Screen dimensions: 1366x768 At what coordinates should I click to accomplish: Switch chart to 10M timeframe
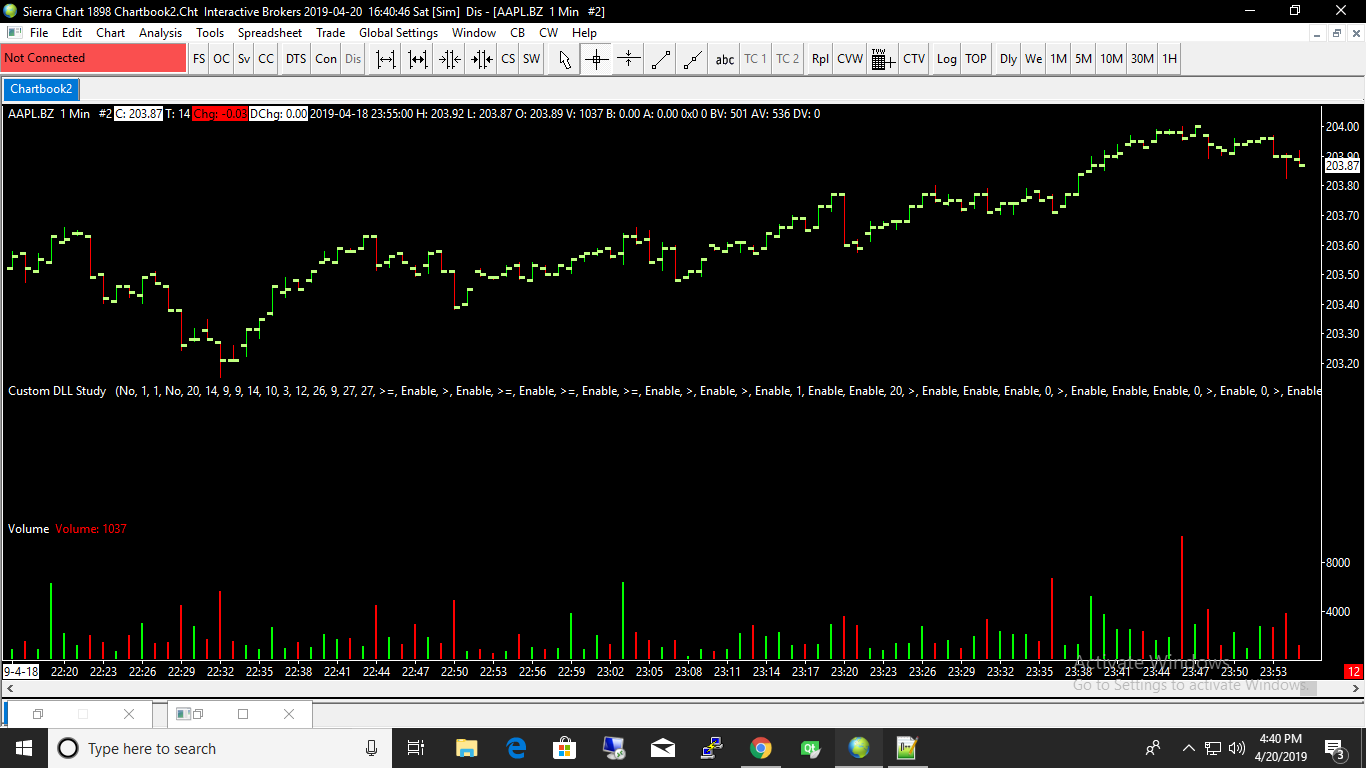click(x=1111, y=59)
